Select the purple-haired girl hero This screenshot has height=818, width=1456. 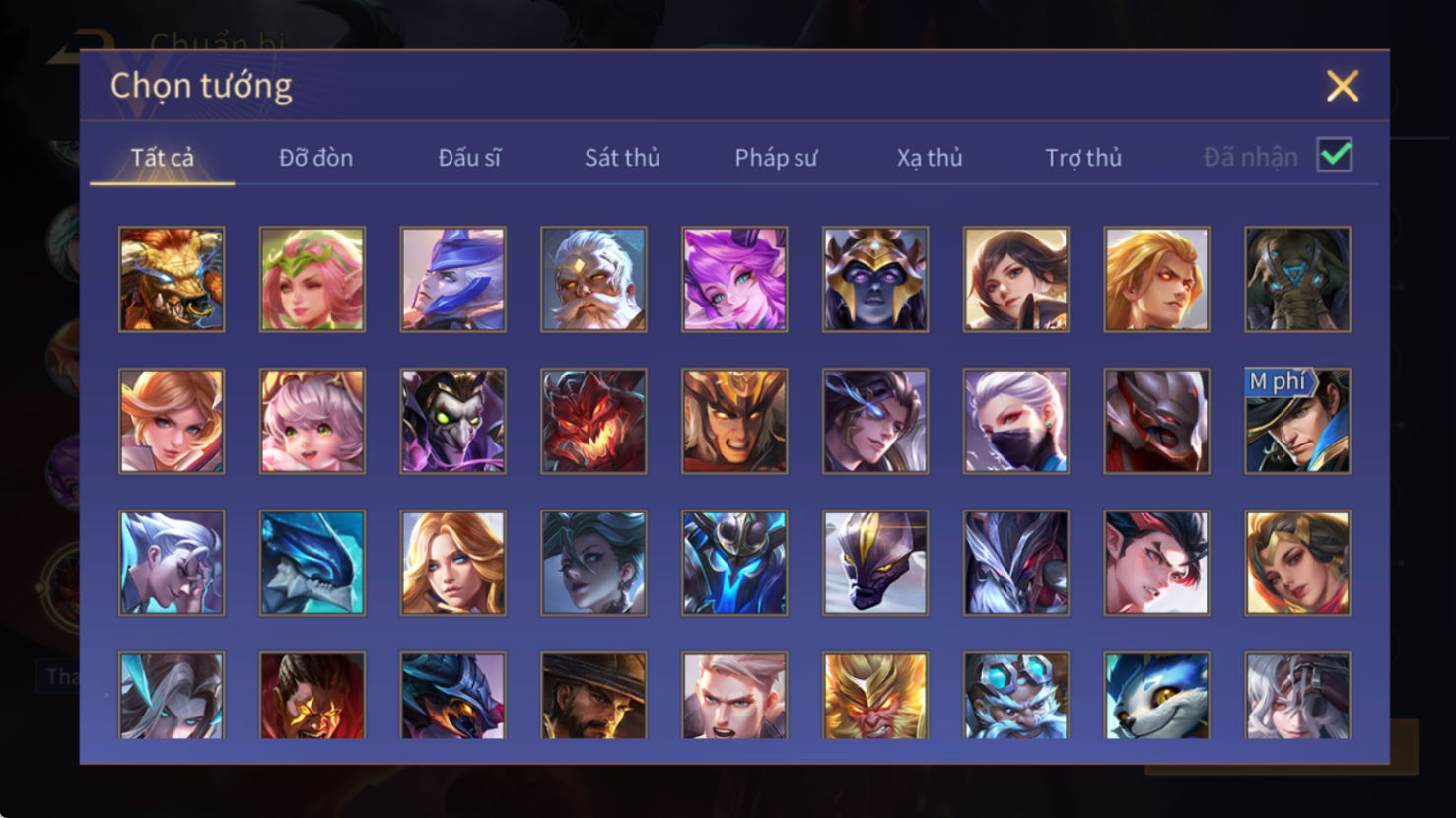click(734, 279)
